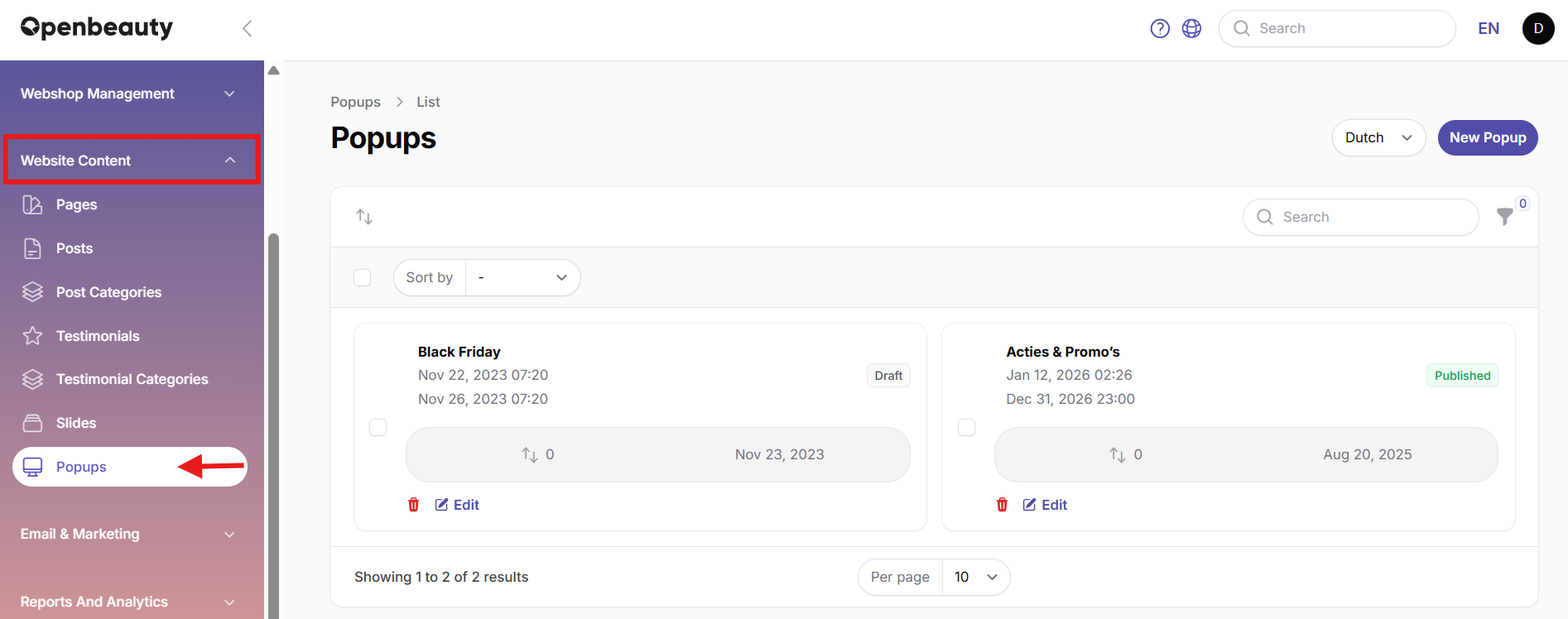This screenshot has width=1568, height=619.
Task: Check the select-all checkbox
Action: [x=362, y=277]
